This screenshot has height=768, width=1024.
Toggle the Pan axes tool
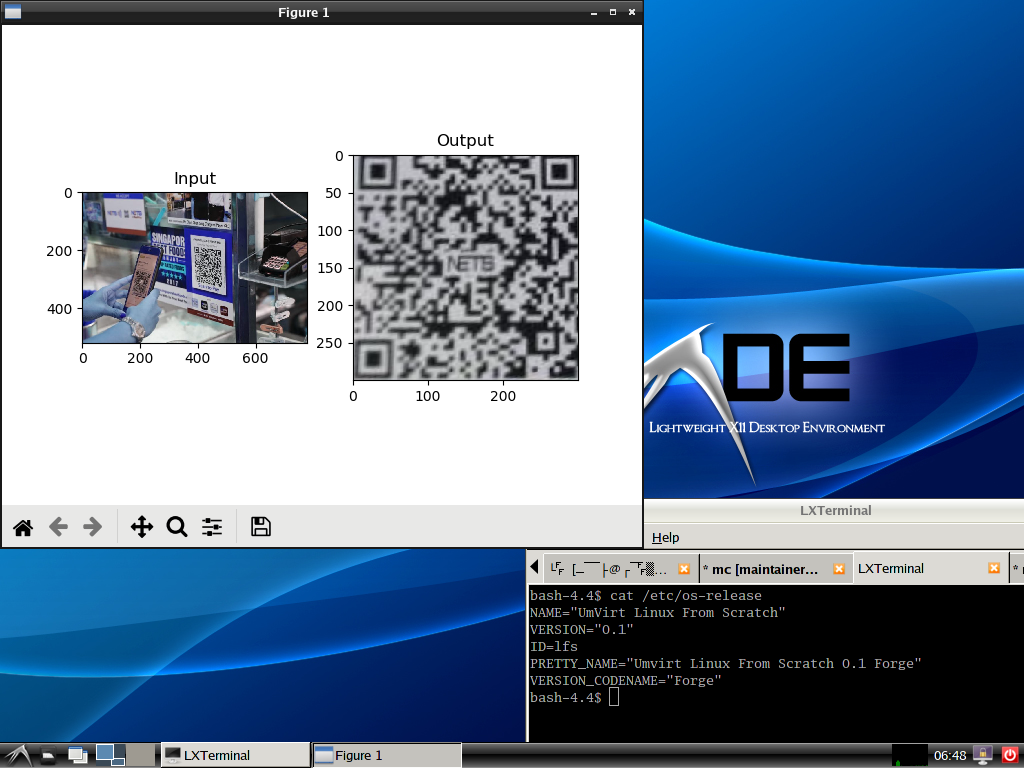coord(142,527)
